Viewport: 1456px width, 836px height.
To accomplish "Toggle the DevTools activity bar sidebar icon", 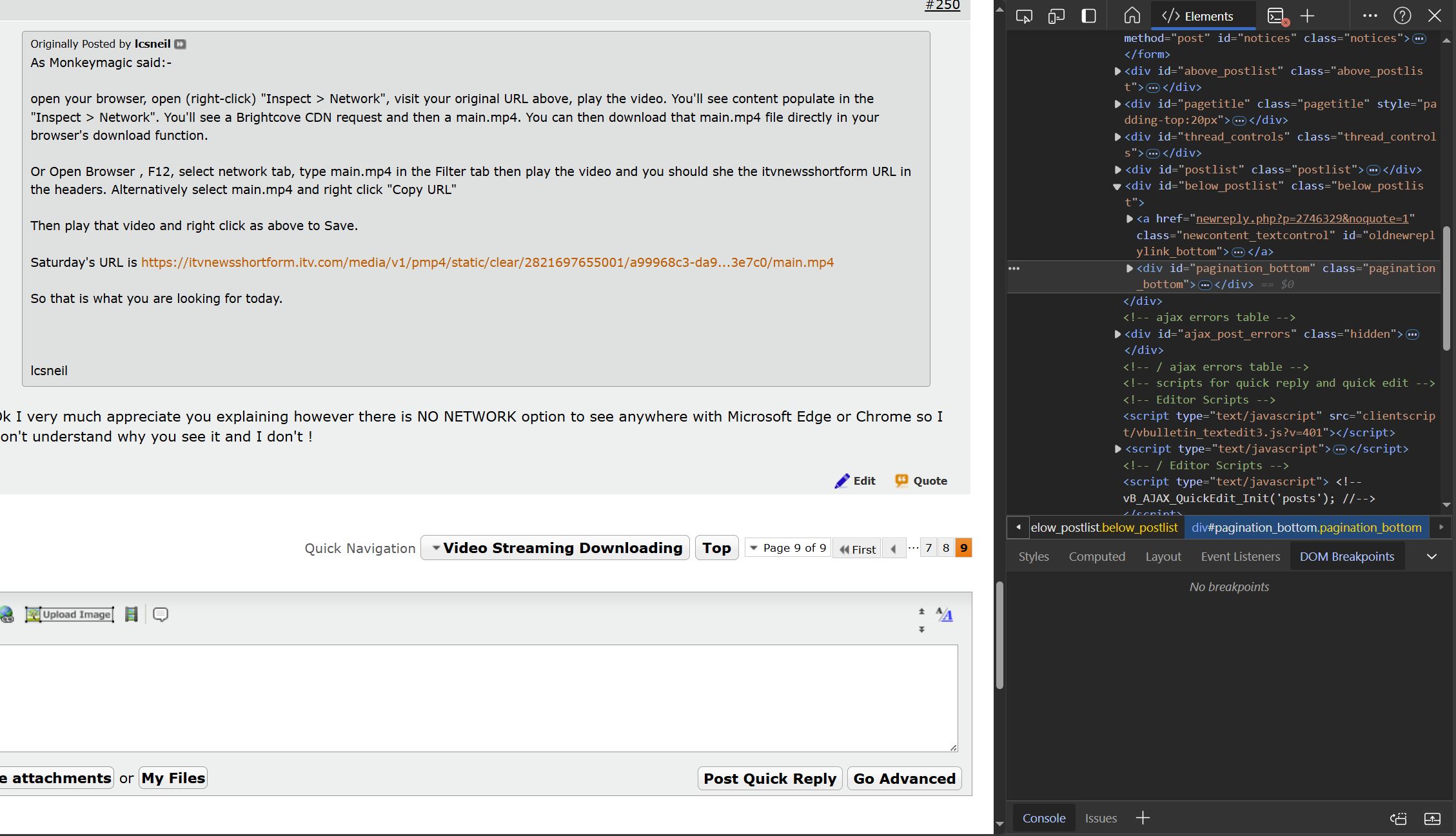I will tap(1088, 16).
